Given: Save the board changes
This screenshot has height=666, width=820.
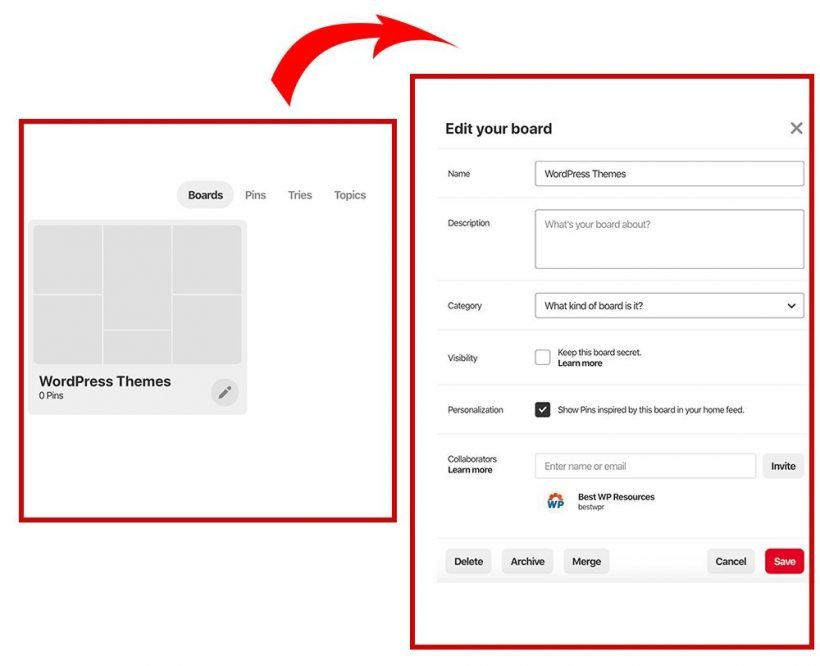Looking at the screenshot, I should [x=784, y=561].
